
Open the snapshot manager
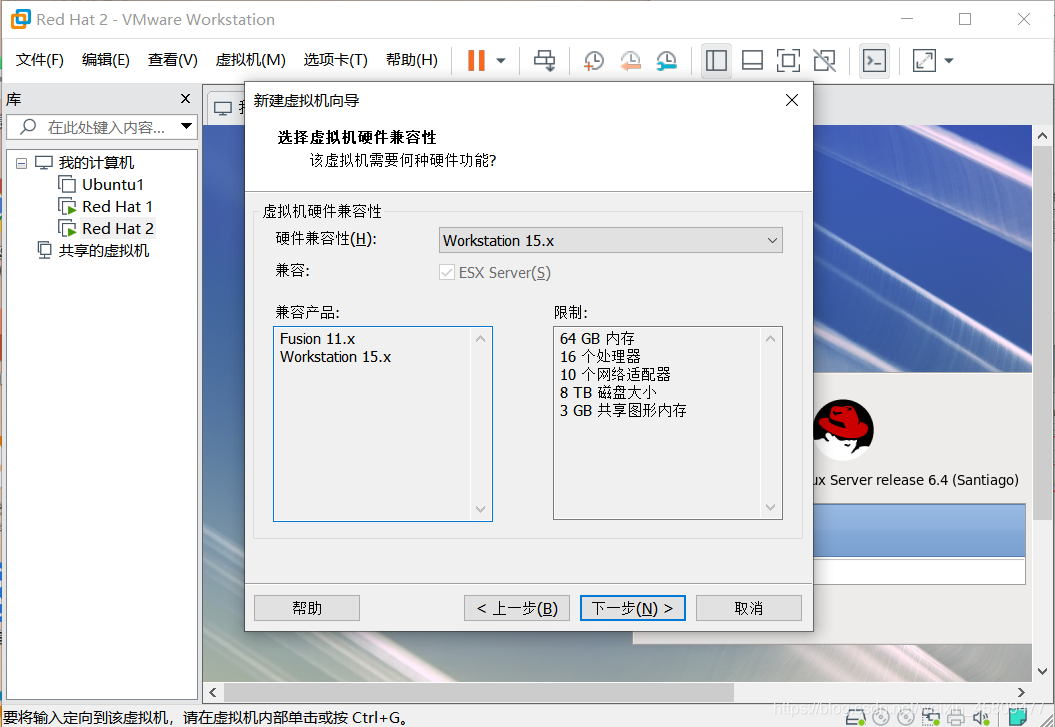pyautogui.click(x=667, y=61)
